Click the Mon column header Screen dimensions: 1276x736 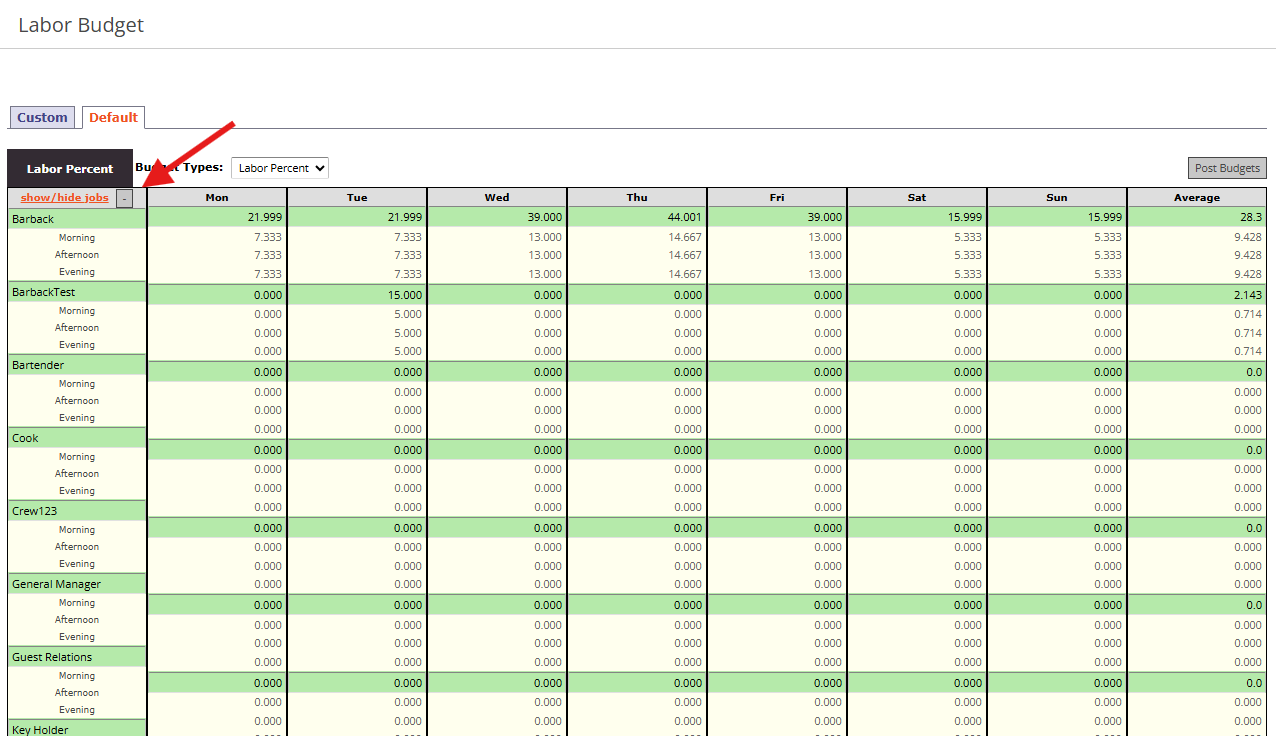pos(217,198)
